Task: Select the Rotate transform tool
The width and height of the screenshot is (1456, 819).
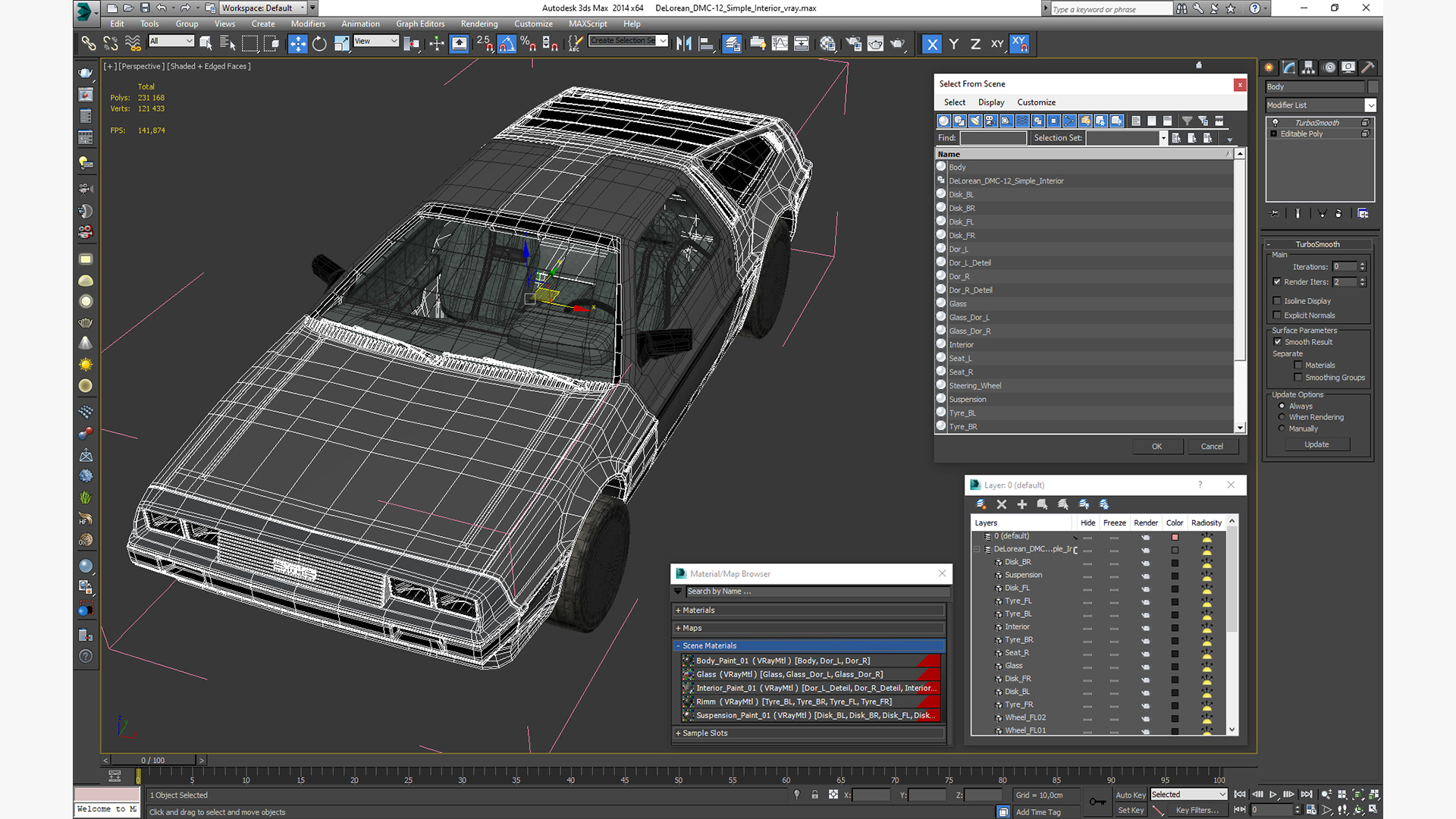Action: pos(320,44)
